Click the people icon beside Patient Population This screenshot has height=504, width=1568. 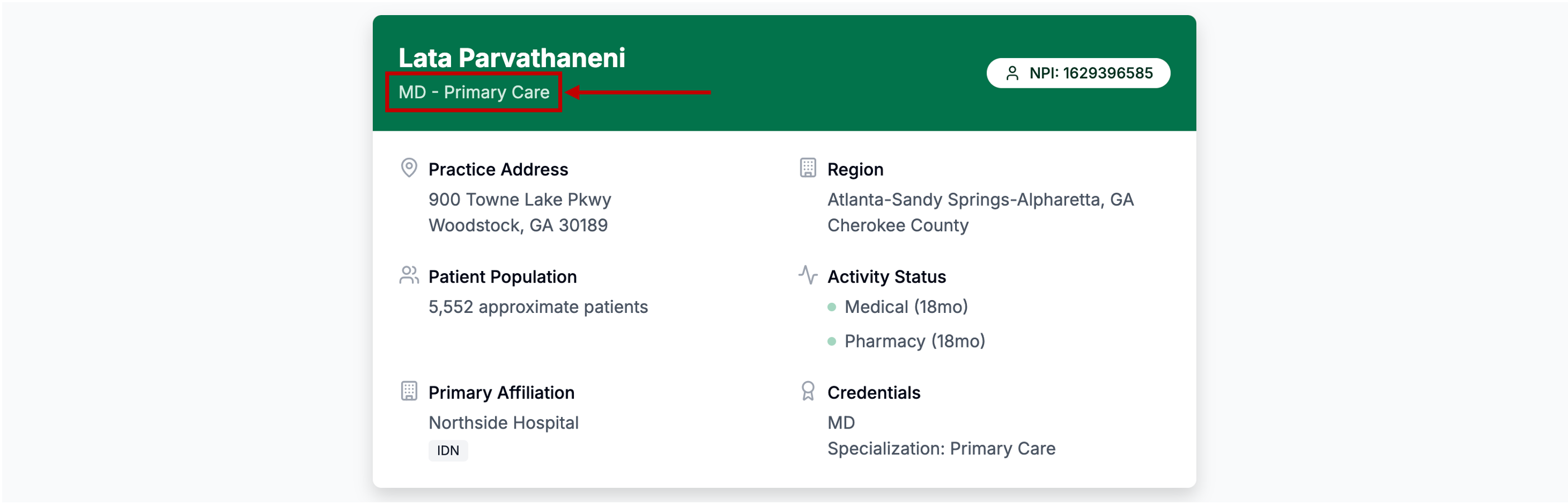409,275
